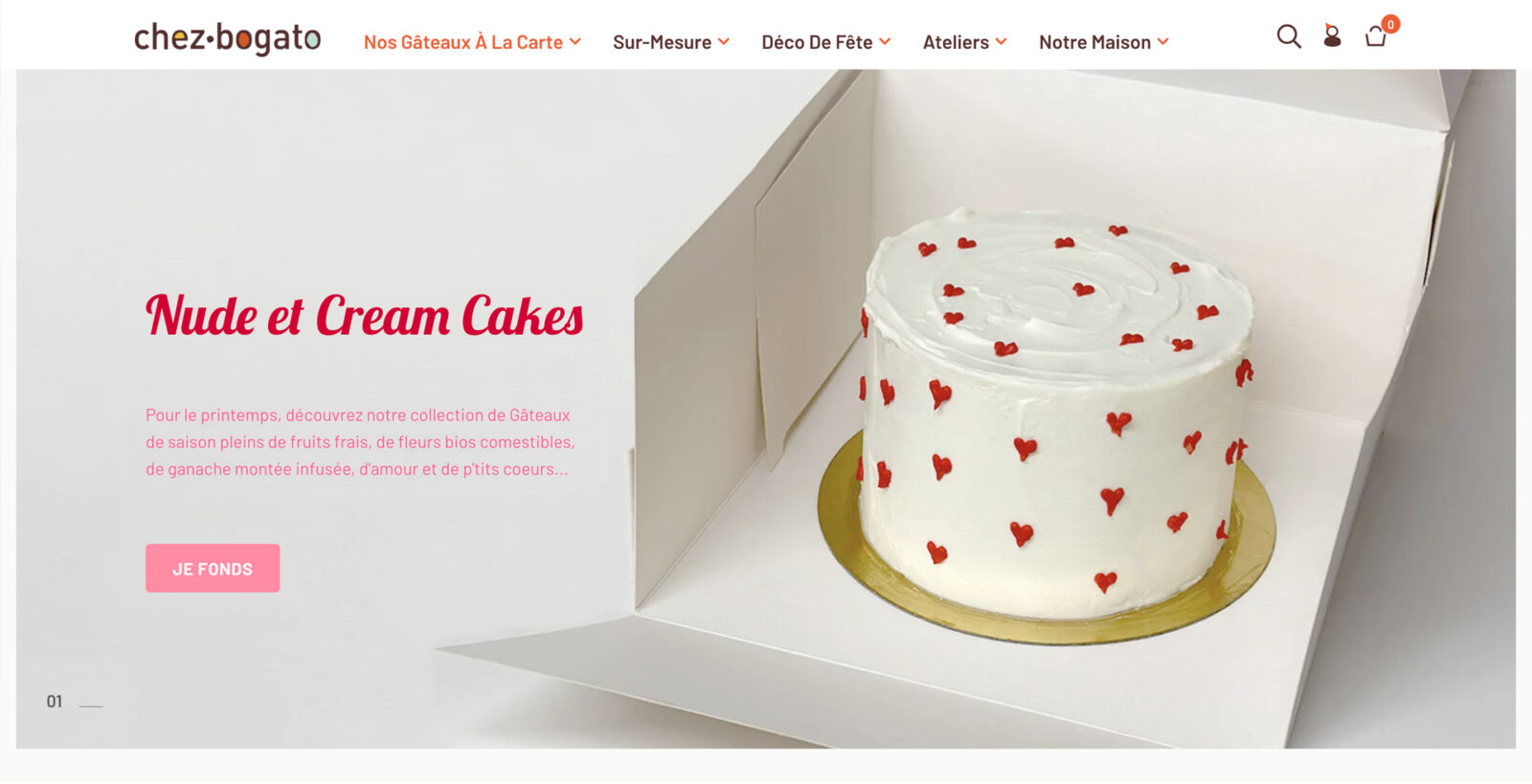Go to the chez bogato logo home

(x=227, y=38)
